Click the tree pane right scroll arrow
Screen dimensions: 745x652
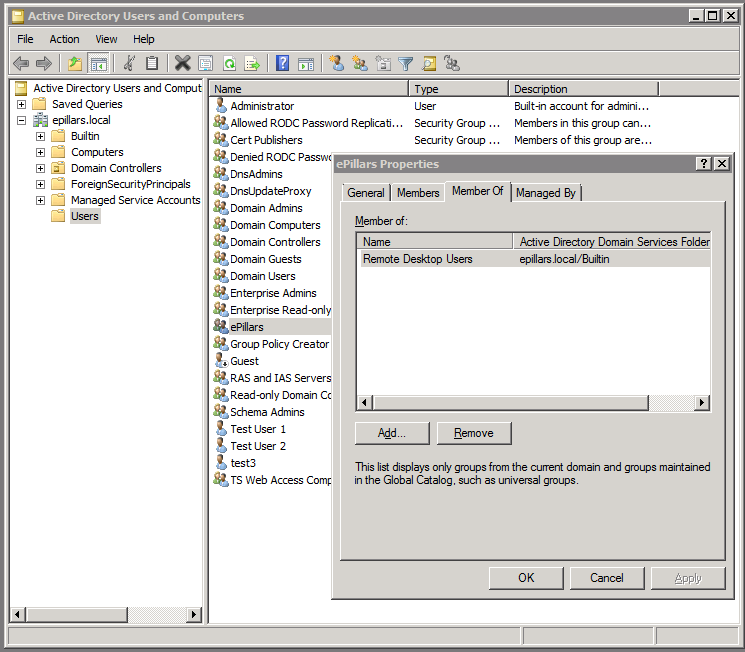pyautogui.click(x=193, y=614)
